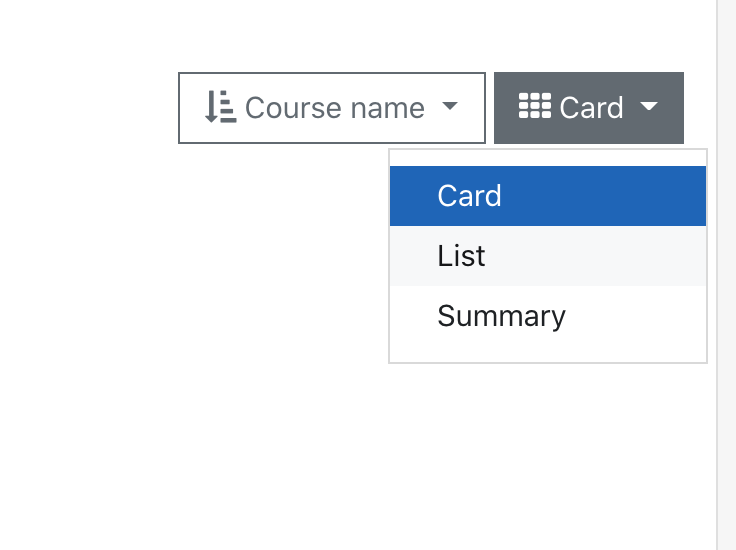
Task: Click the sort-order icon beside Course name
Action: click(221, 107)
